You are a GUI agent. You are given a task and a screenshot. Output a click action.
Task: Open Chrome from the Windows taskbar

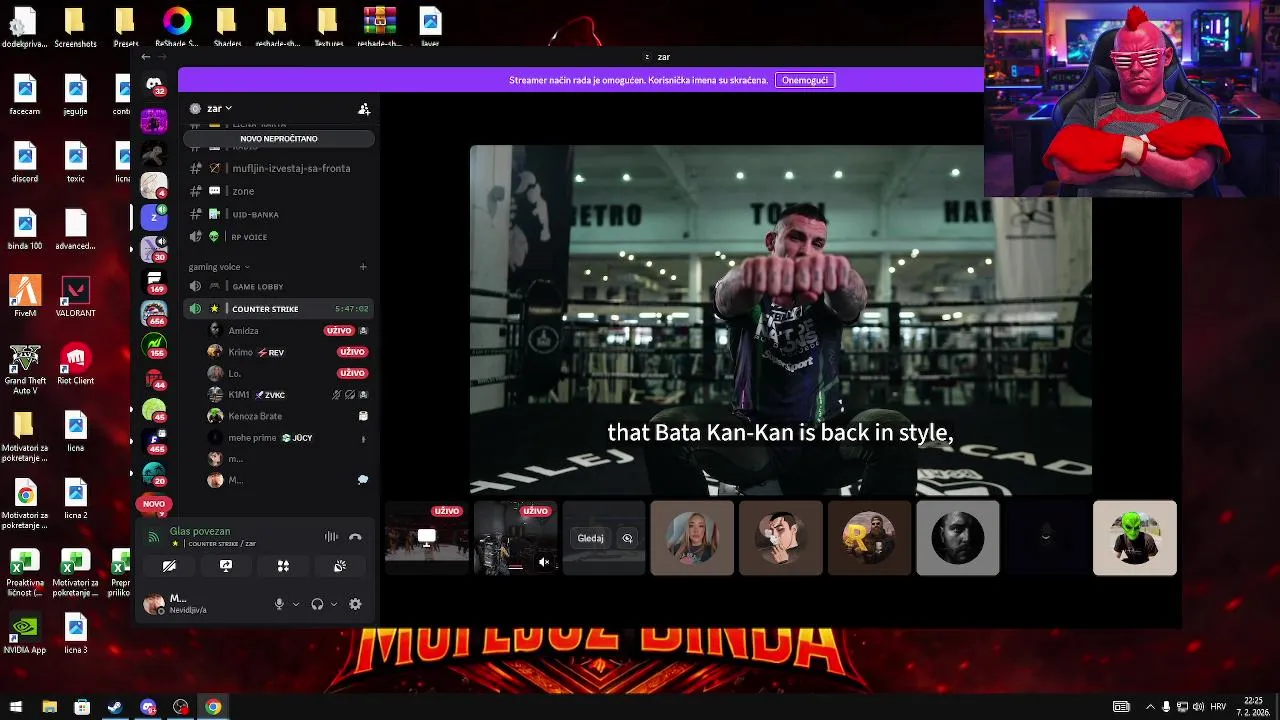coord(213,707)
